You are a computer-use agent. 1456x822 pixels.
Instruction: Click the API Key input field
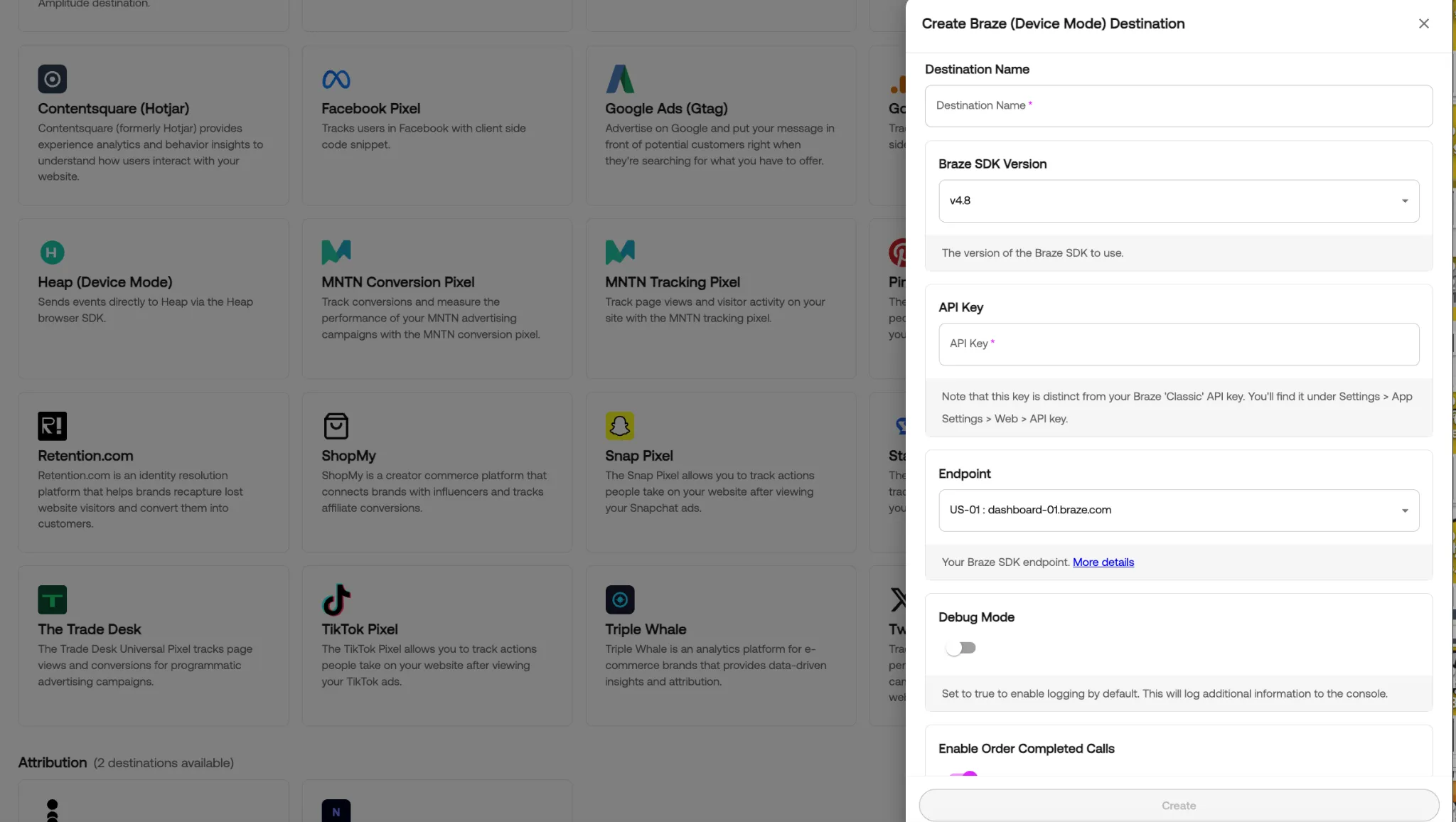(x=1179, y=344)
